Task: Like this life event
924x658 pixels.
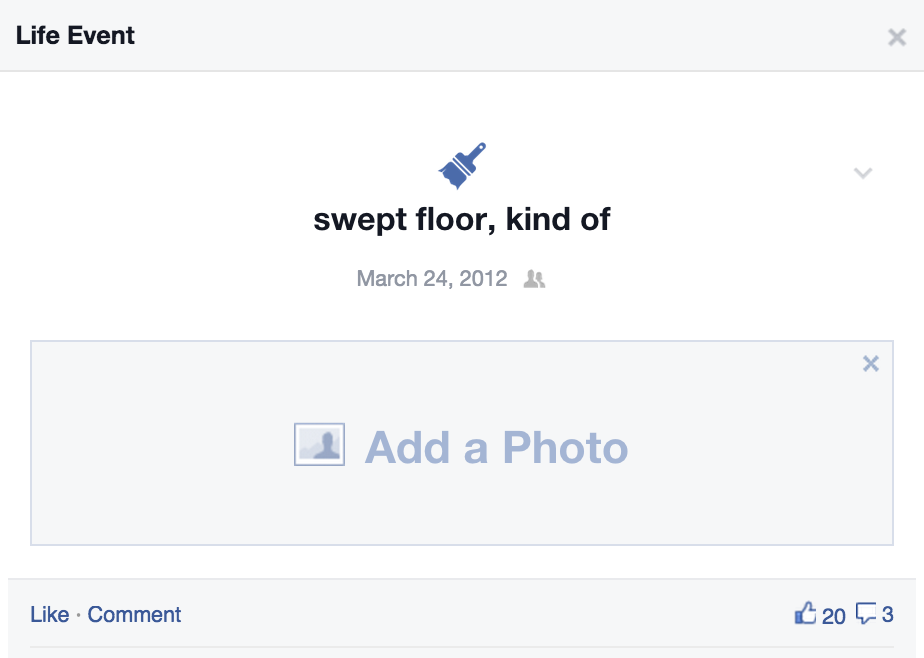Action: (49, 614)
